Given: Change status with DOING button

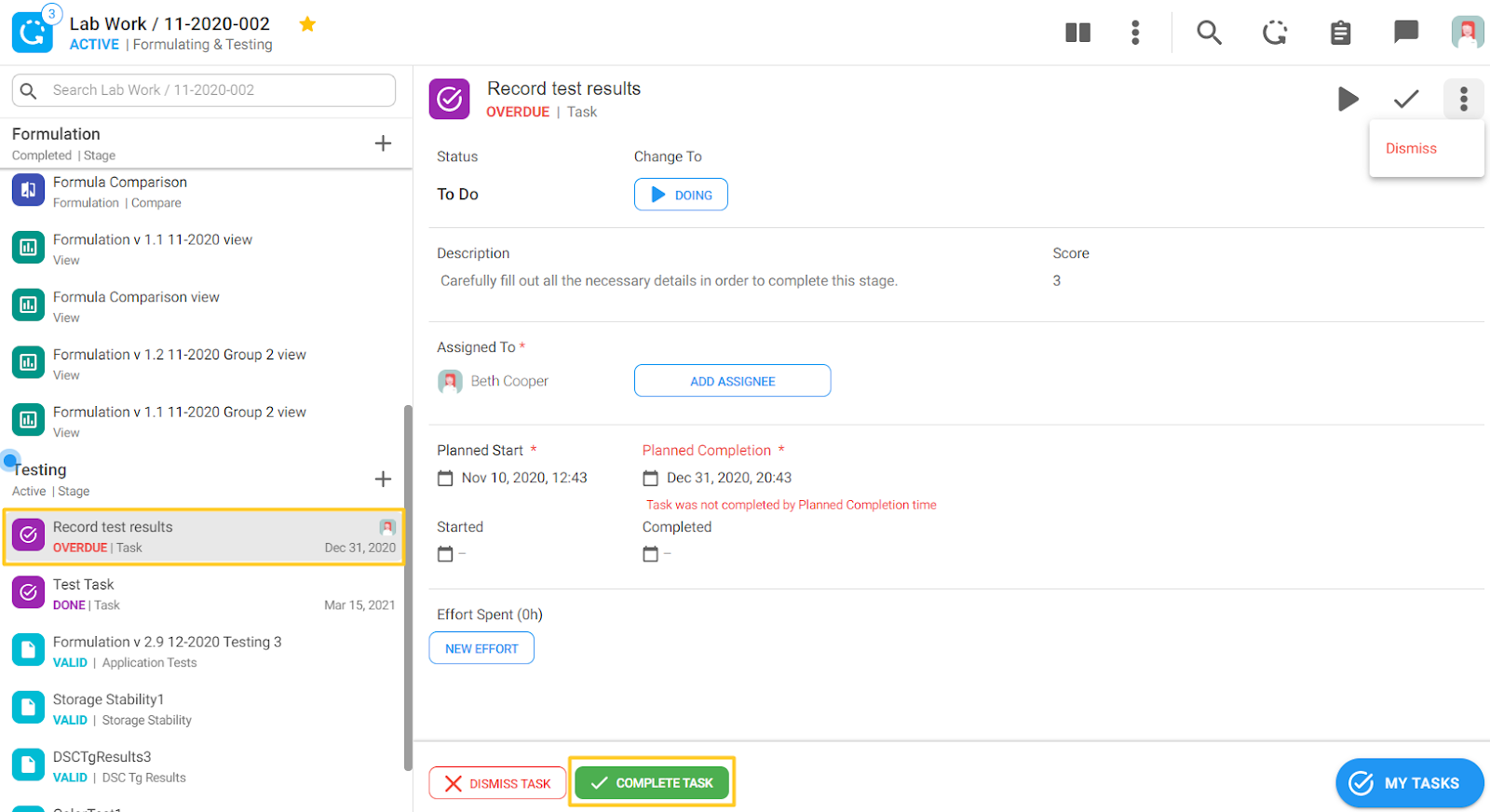Looking at the screenshot, I should (681, 195).
